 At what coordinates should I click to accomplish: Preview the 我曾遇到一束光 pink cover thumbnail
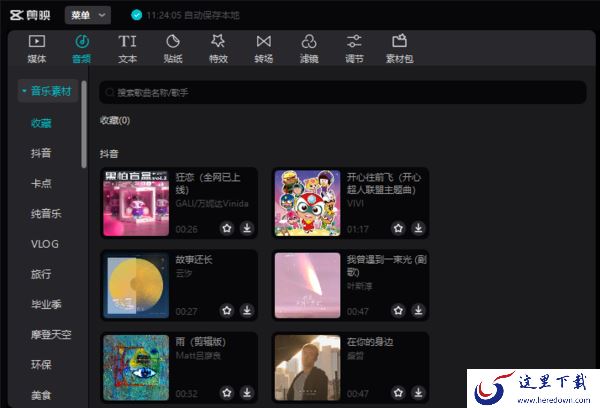coord(307,285)
